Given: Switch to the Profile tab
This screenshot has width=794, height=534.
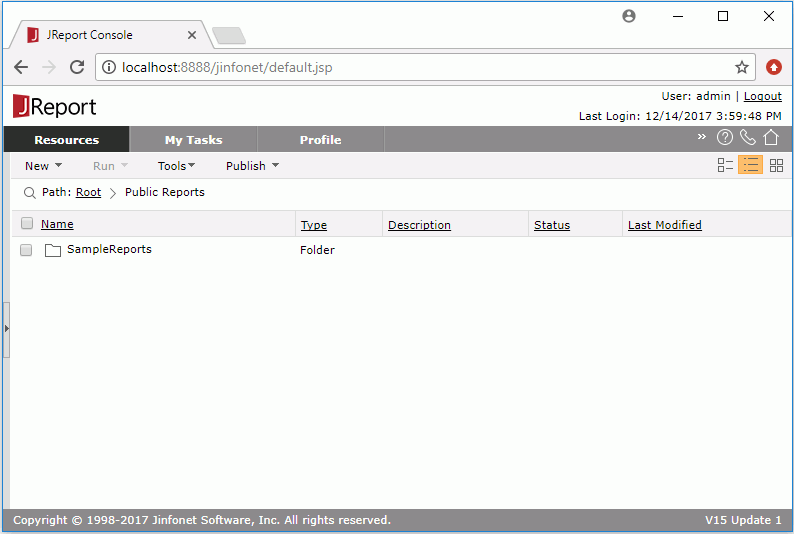Looking at the screenshot, I should [321, 140].
